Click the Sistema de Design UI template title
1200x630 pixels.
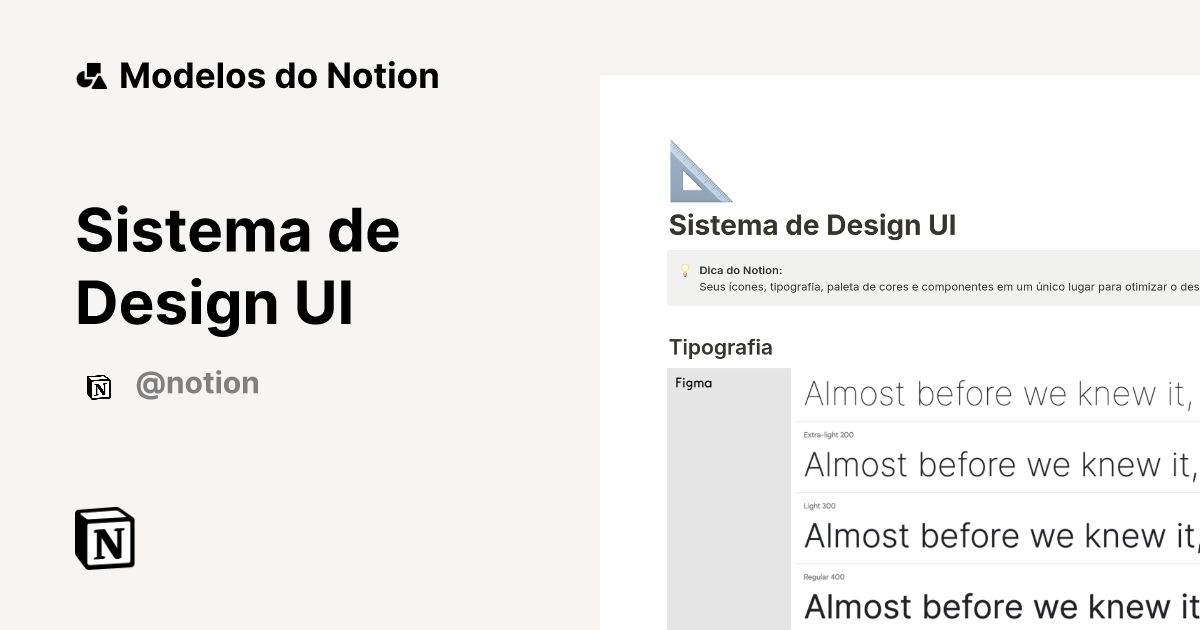(238, 266)
